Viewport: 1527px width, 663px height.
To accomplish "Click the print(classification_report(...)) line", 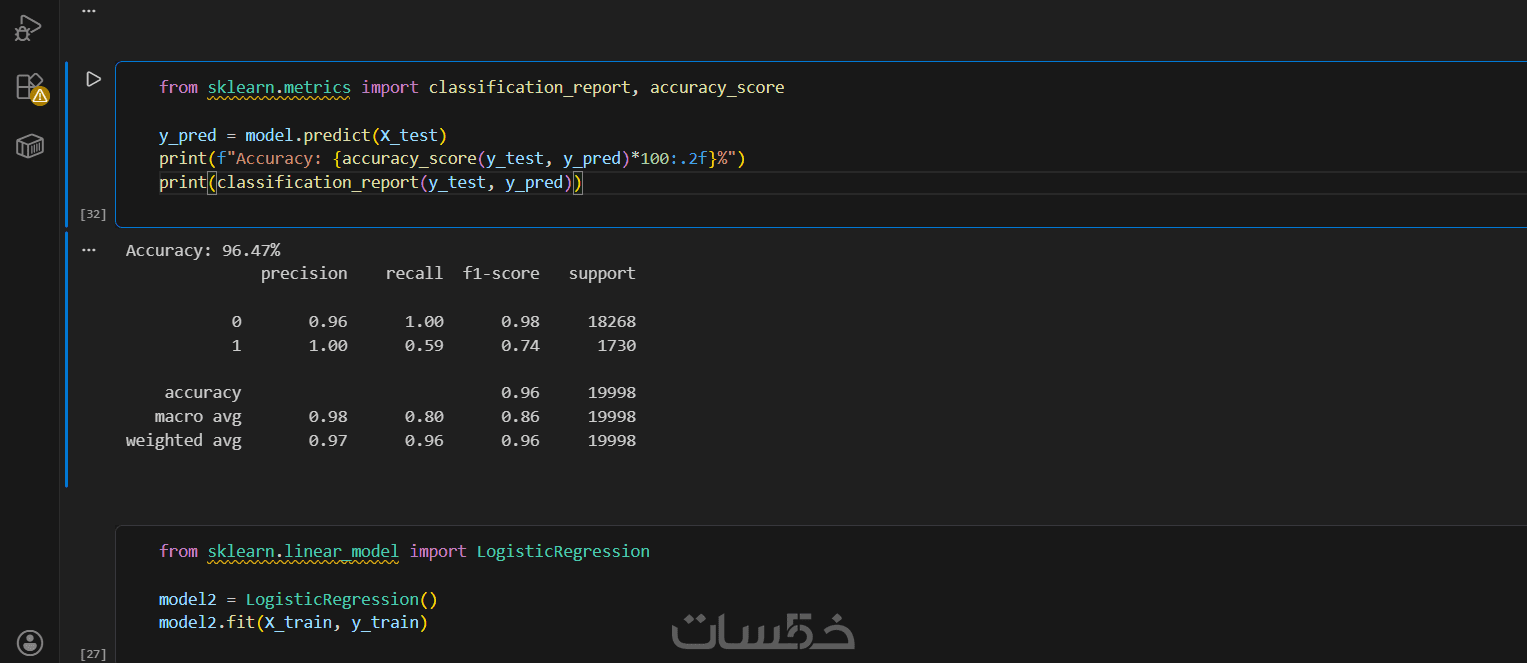I will 370,183.
